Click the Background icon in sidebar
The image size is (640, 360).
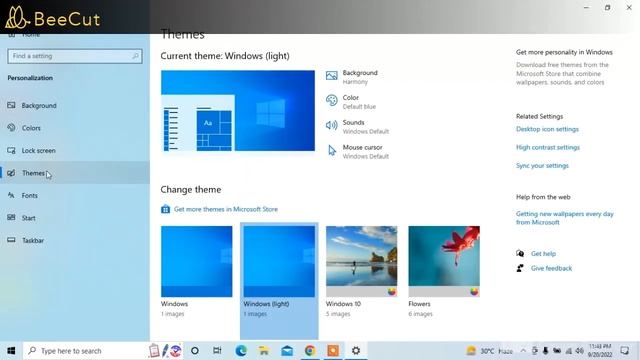11,105
